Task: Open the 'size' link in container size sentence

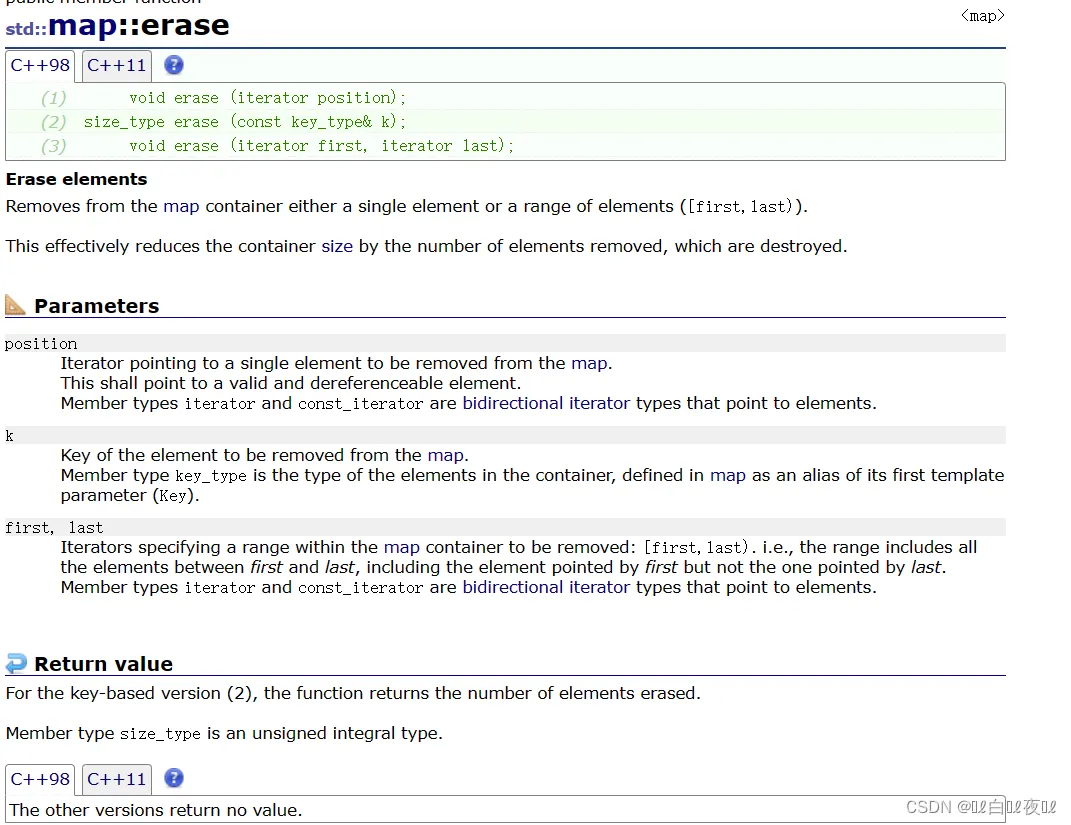Action: [x=337, y=246]
